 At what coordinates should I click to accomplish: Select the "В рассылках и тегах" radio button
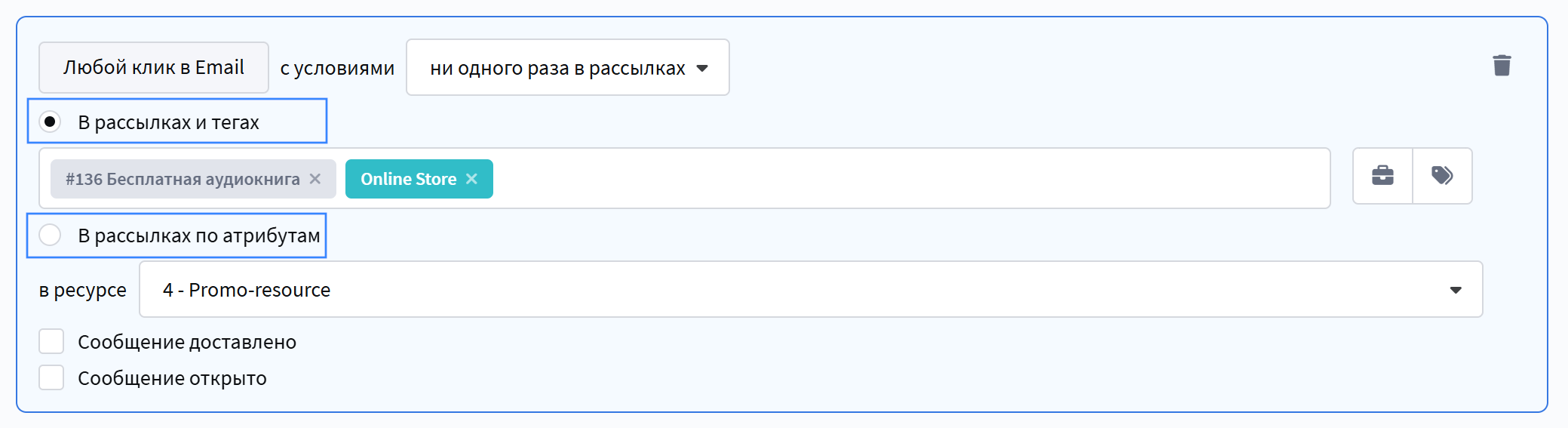[x=51, y=122]
